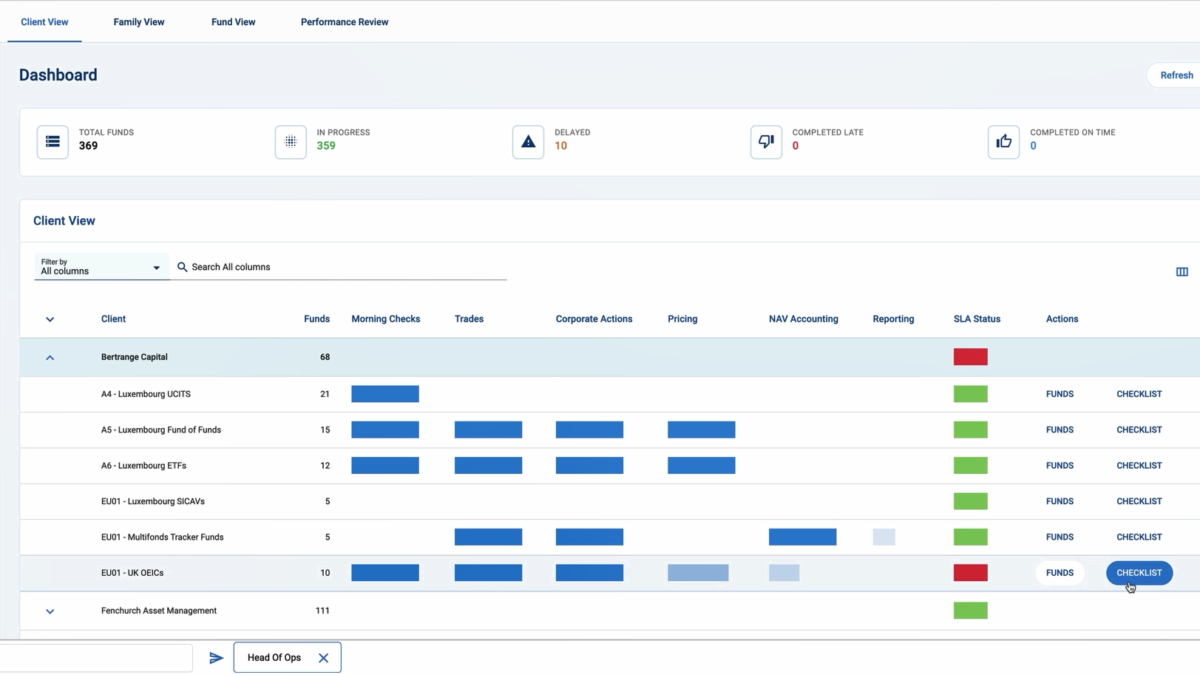Image resolution: width=1200 pixels, height=675 pixels.
Task: Collapse the Bertrange Capital row
Action: point(49,357)
